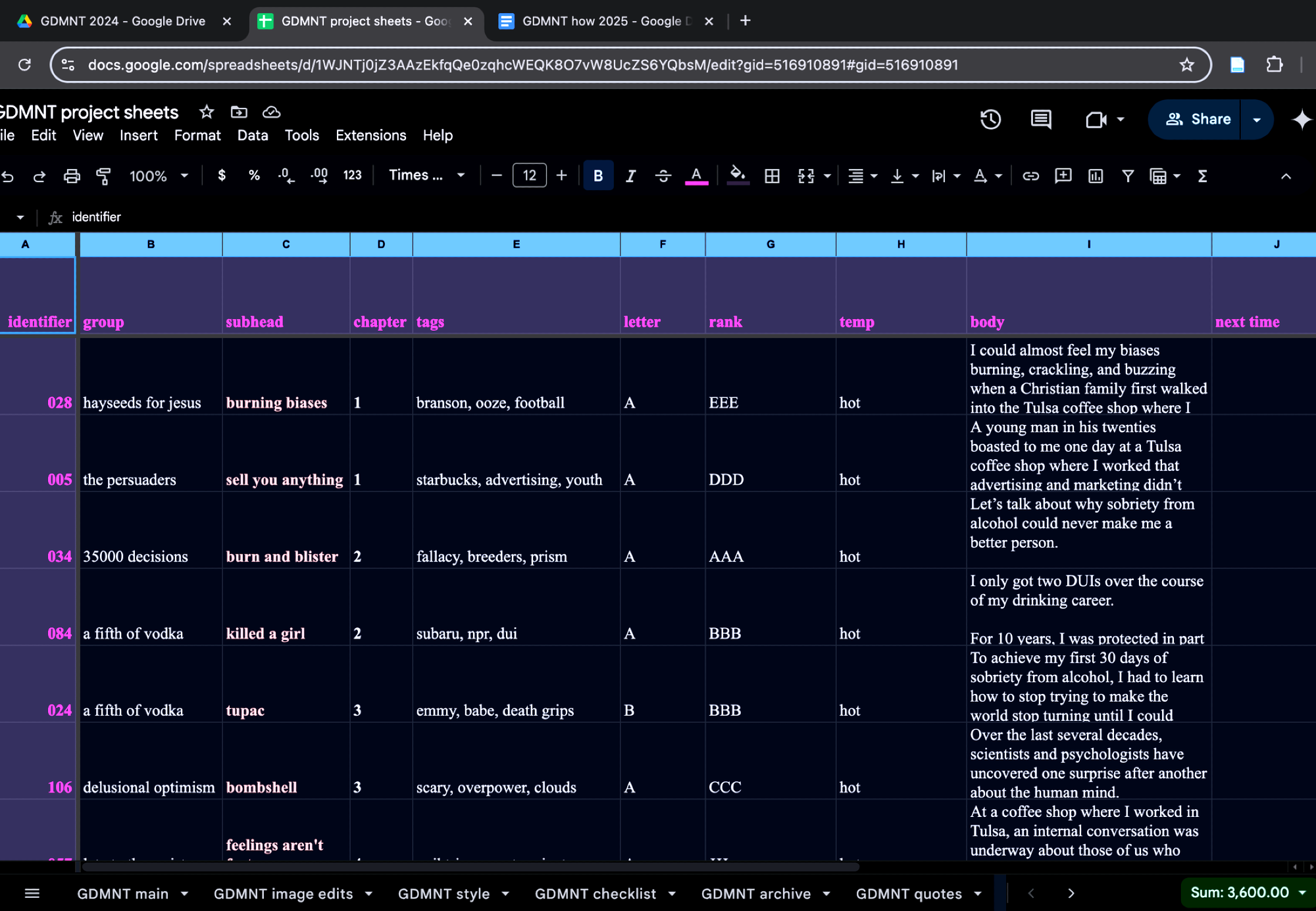Toggle italic formatting button
Image resolution: width=1316 pixels, height=911 pixels.
tap(630, 176)
